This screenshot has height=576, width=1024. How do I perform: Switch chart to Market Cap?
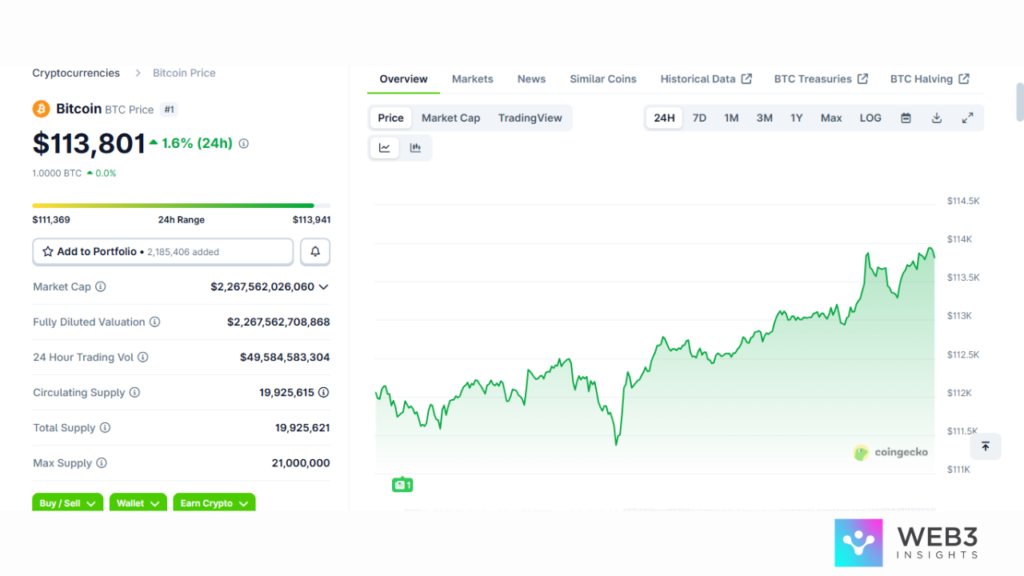pos(451,118)
